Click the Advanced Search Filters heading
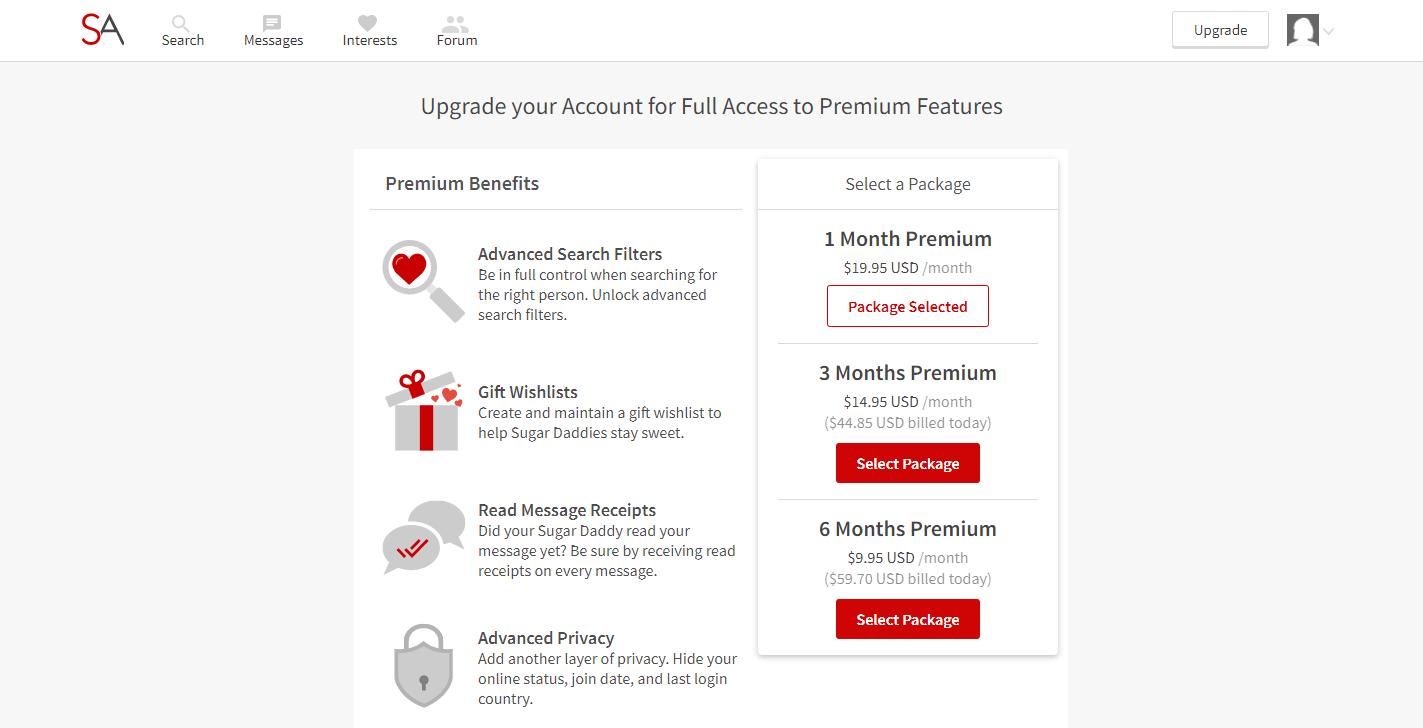The width and height of the screenshot is (1423, 728). [x=570, y=254]
